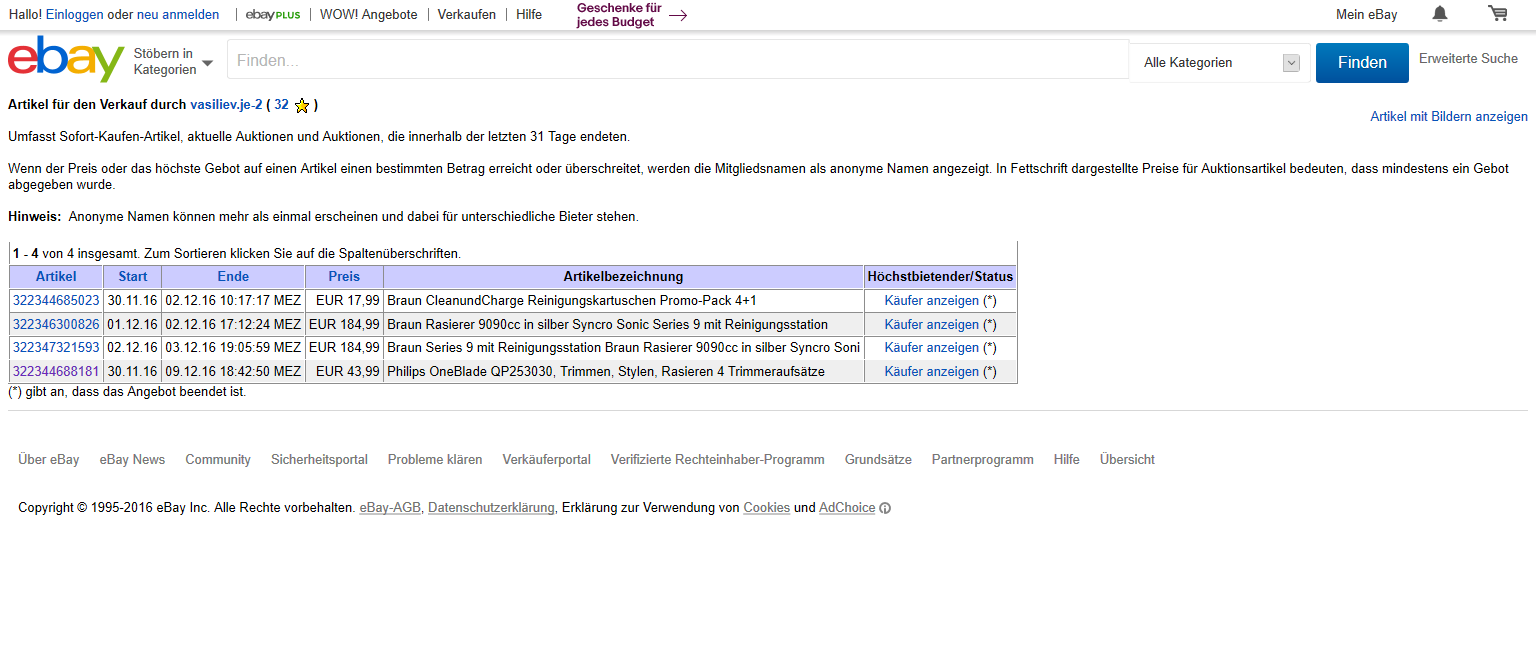Open the eBay Plus logo link

click(273, 14)
